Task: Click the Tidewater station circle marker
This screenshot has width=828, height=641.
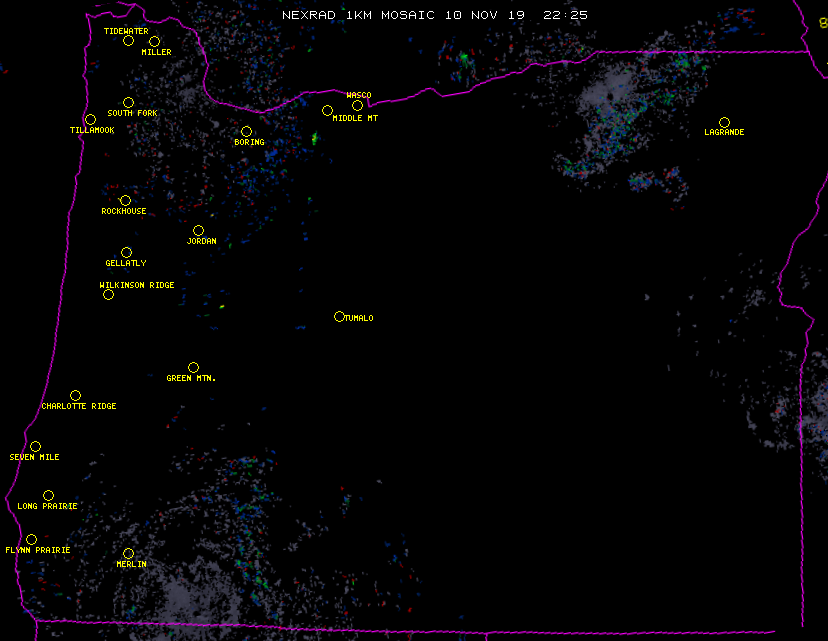Action: [128, 41]
